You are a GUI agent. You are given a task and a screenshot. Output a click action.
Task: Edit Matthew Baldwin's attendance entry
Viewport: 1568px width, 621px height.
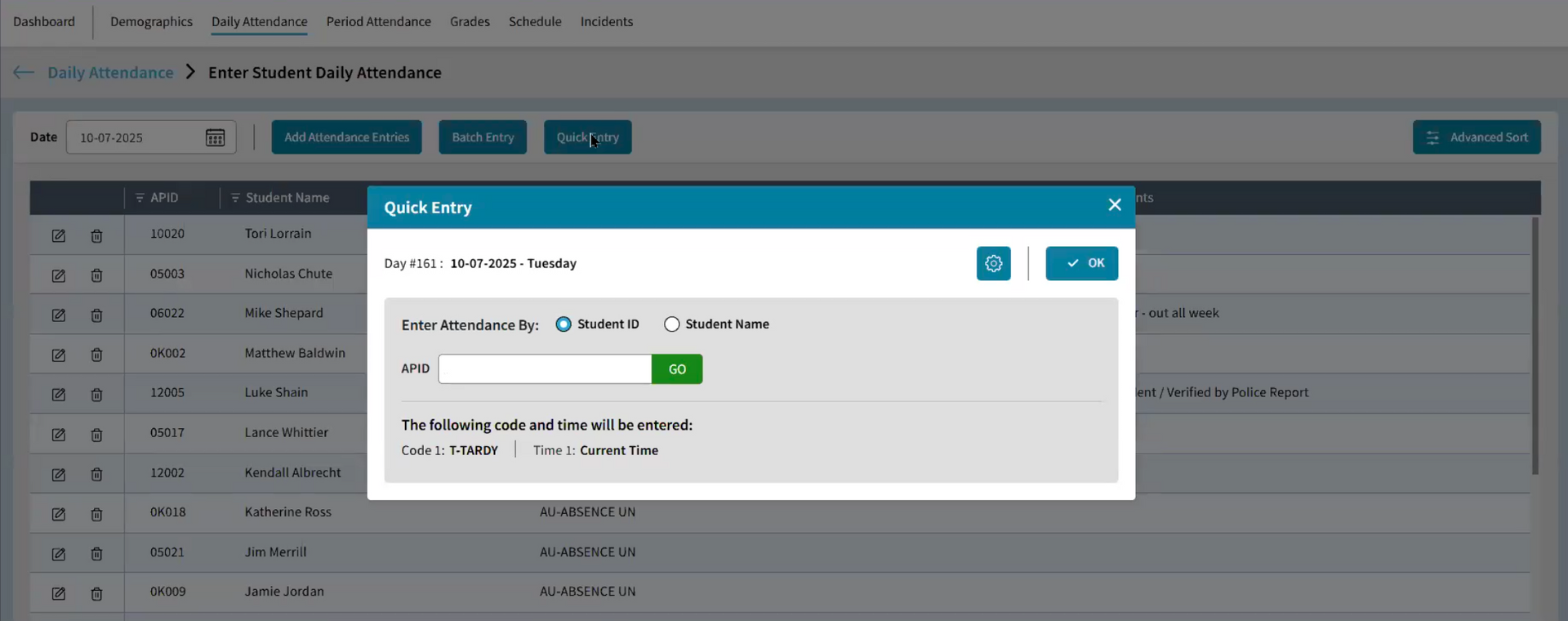point(58,355)
